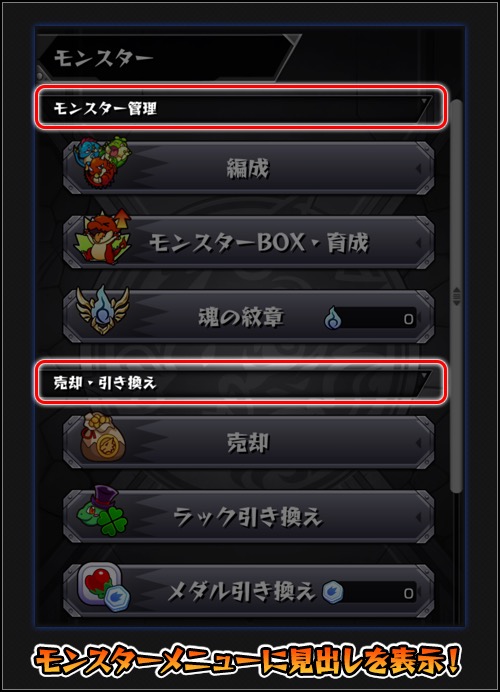Collapse the 売却・引き換え section header

pos(241,382)
